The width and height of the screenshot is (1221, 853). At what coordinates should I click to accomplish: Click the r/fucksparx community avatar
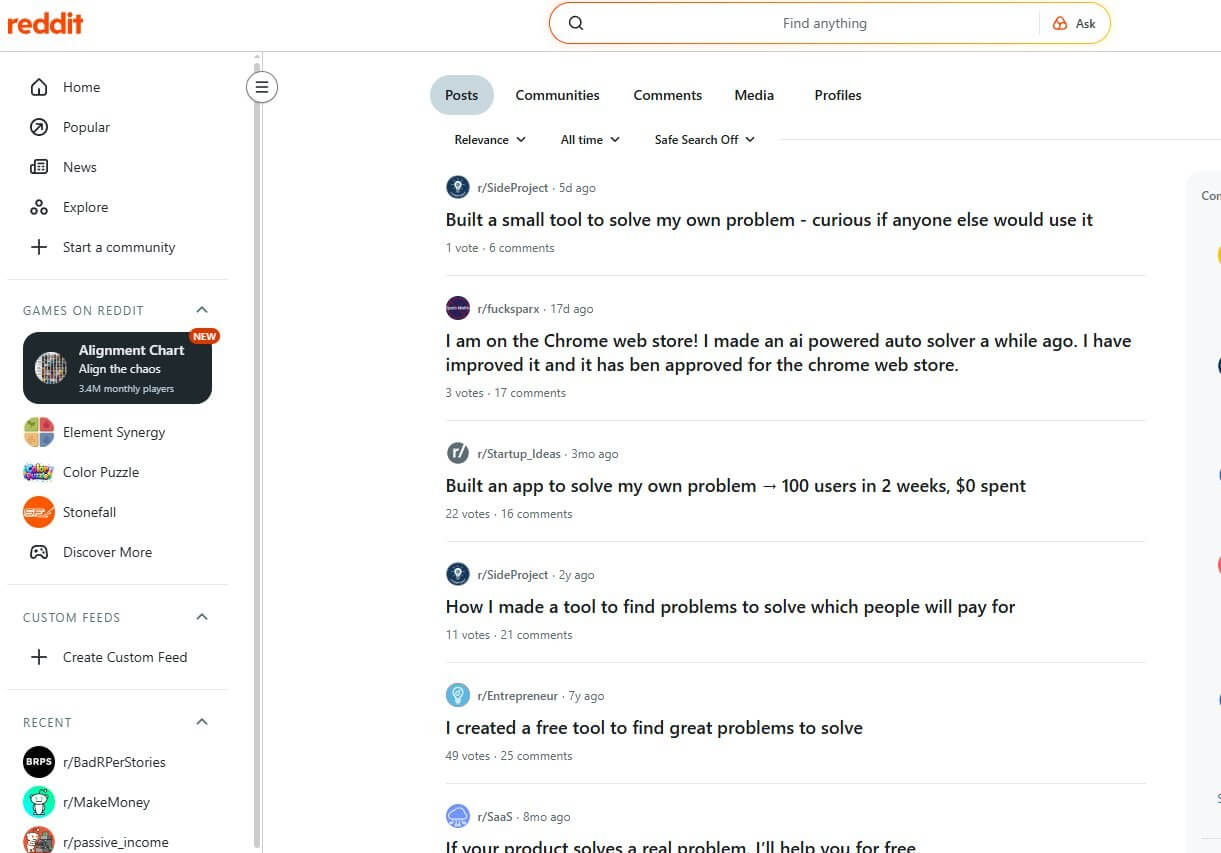click(457, 308)
